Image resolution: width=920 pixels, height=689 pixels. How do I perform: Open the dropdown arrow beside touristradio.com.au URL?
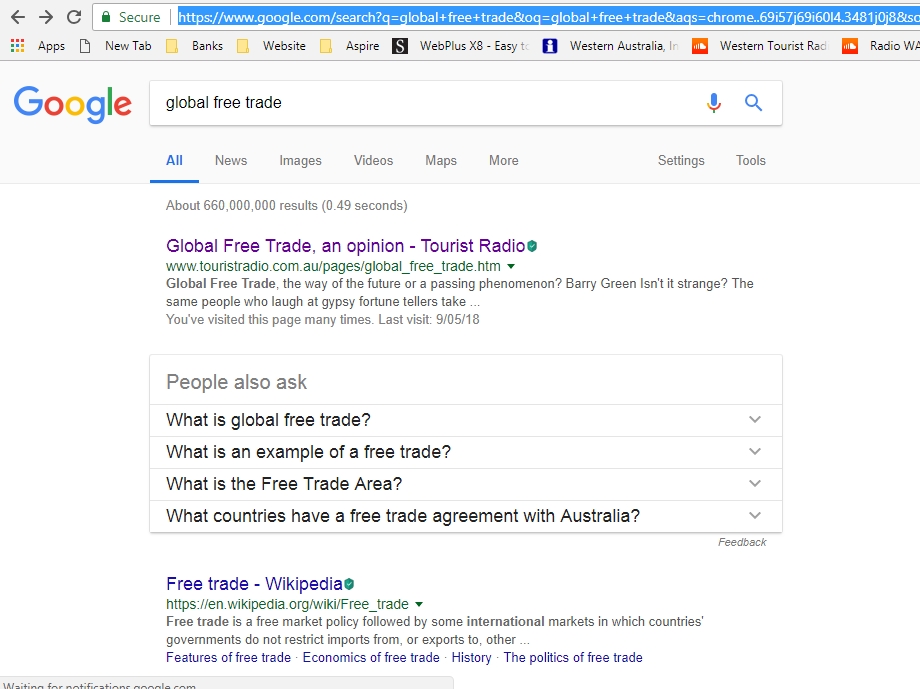pos(511,266)
